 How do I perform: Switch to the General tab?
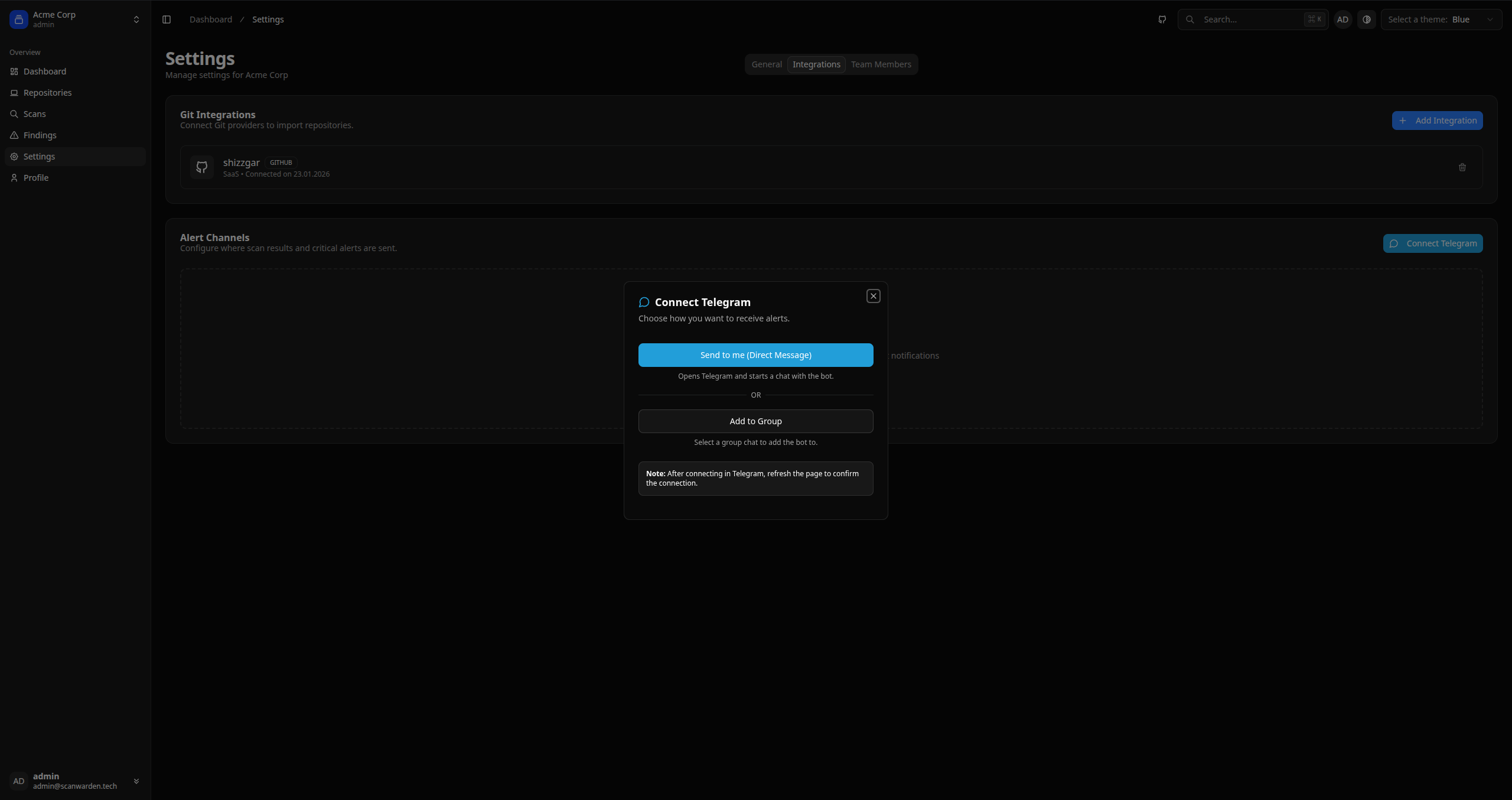click(x=766, y=64)
